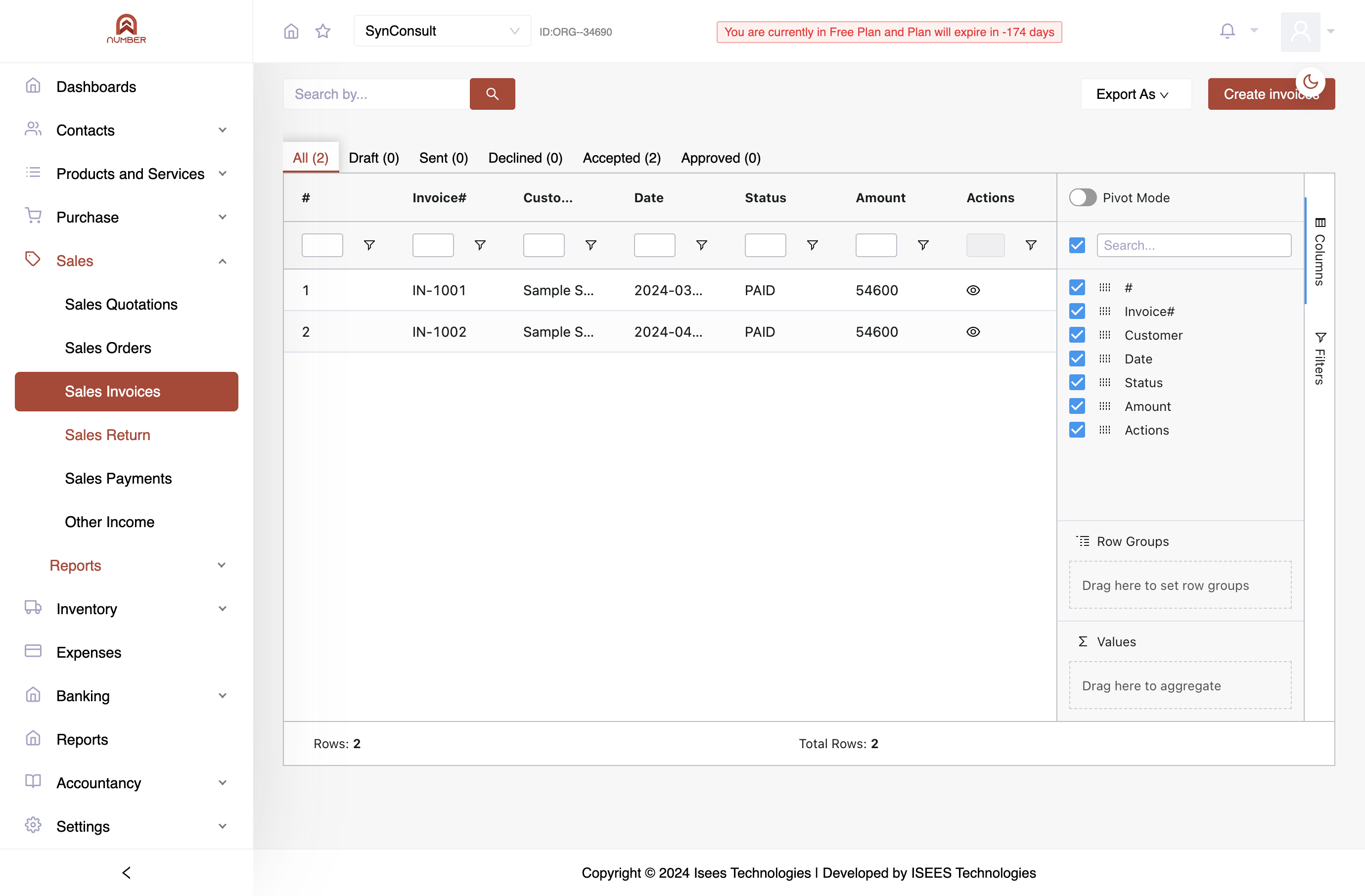Click drag handle for Customer column
The image size is (1365, 896).
click(x=1105, y=335)
